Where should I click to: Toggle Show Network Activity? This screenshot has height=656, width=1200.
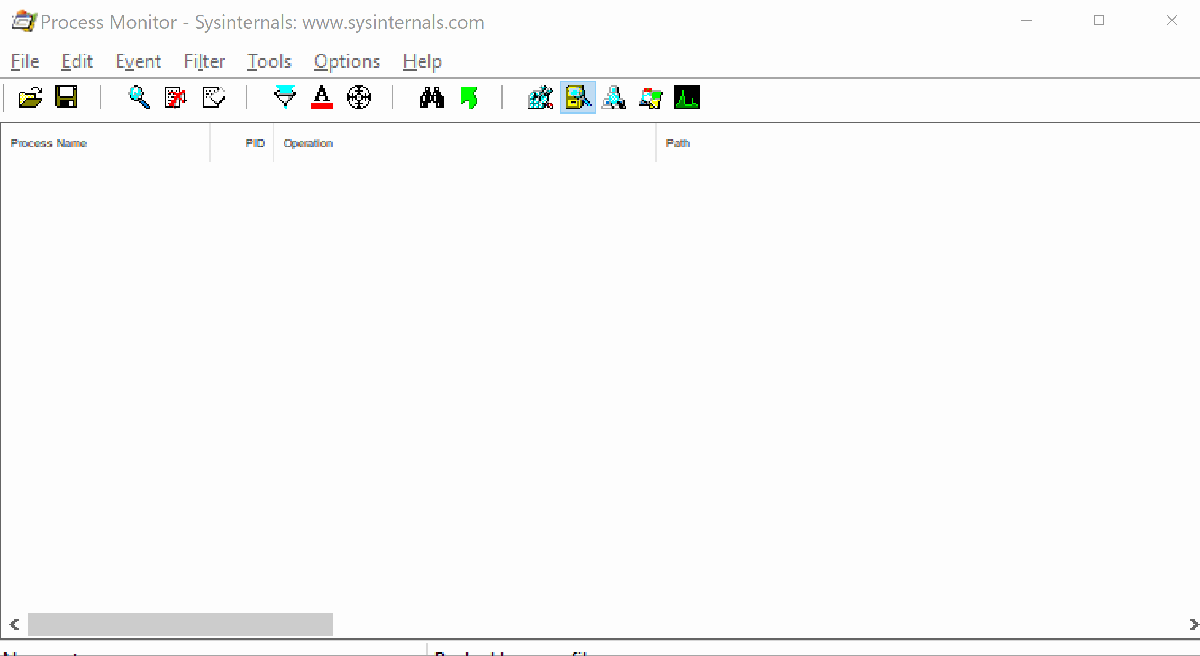(614, 97)
